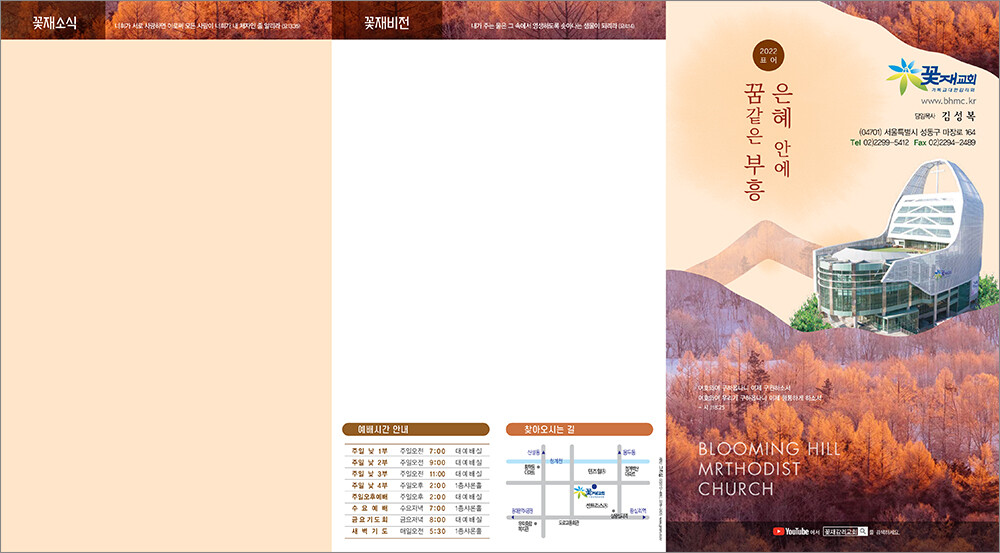Click the 수요예배 schedule row
This screenshot has width=1000, height=553.
415,508
